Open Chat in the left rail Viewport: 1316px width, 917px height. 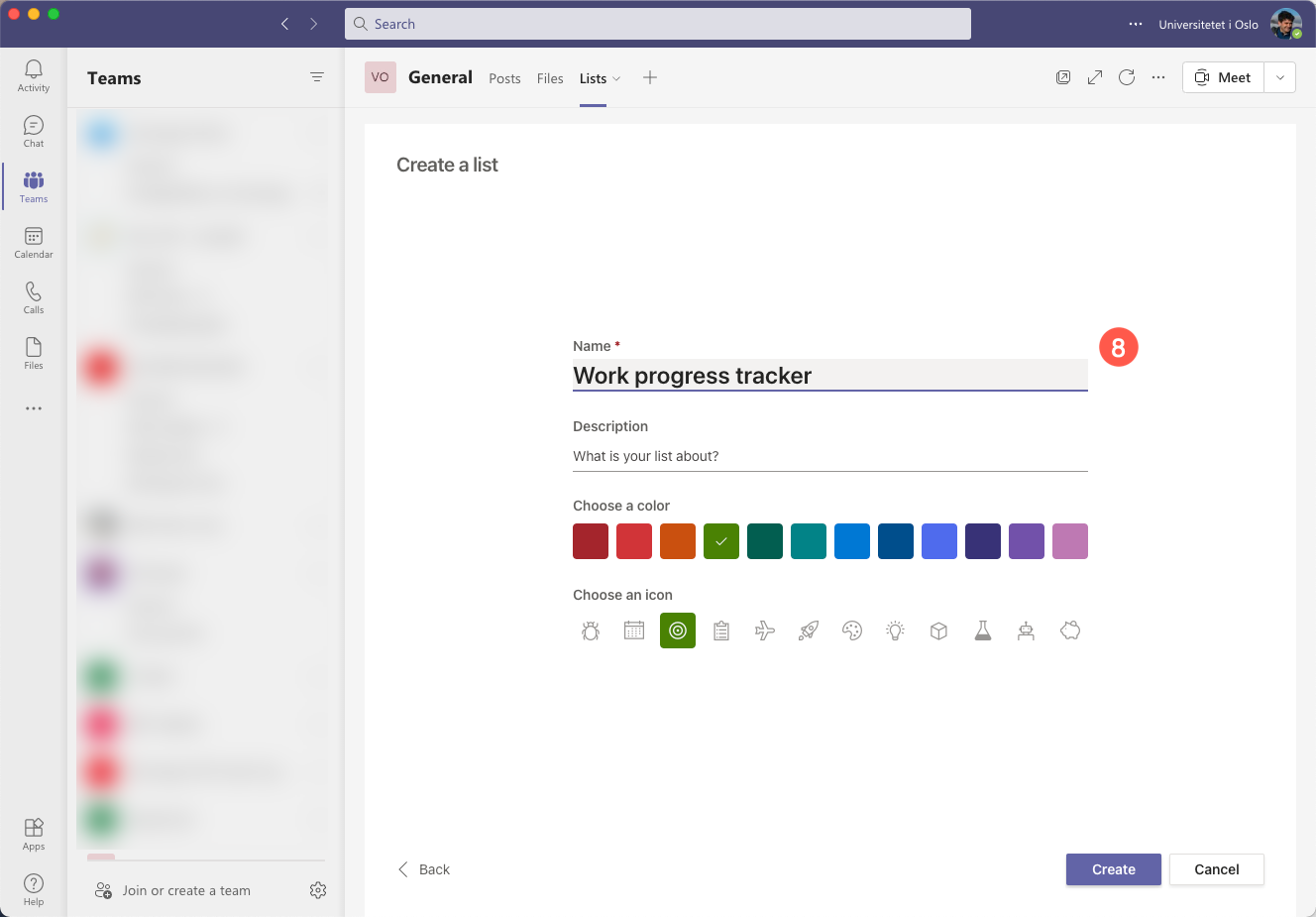click(34, 131)
